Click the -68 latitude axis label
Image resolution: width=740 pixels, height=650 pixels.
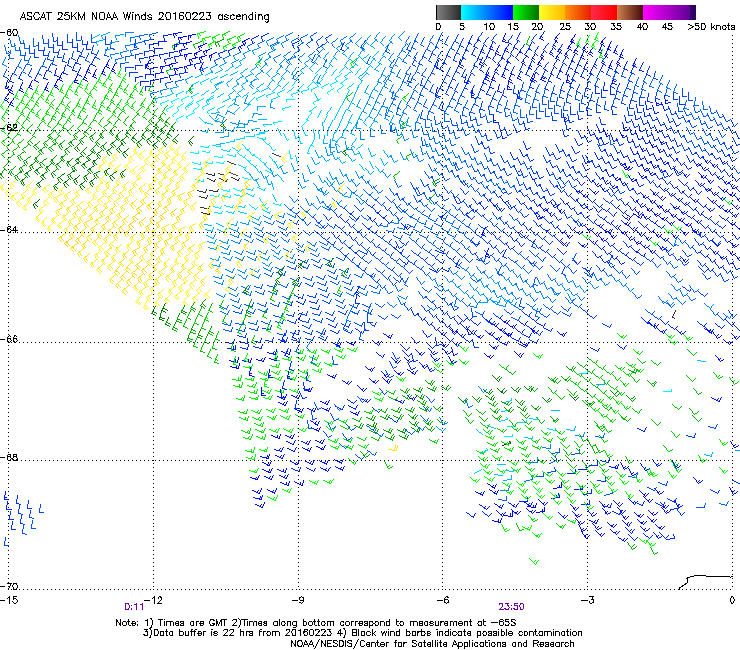click(10, 457)
